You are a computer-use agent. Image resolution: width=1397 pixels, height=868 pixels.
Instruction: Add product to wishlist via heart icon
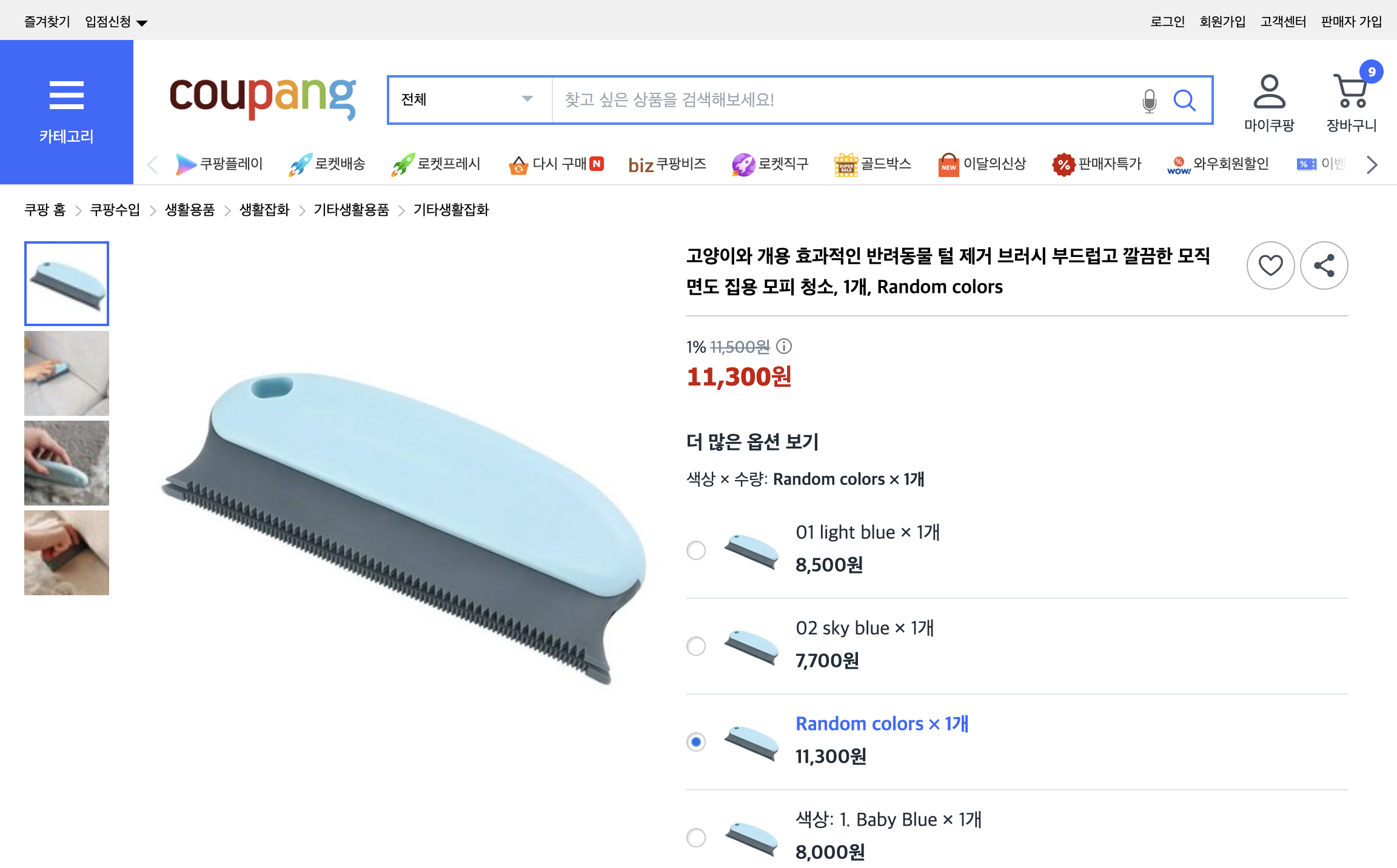click(1271, 265)
